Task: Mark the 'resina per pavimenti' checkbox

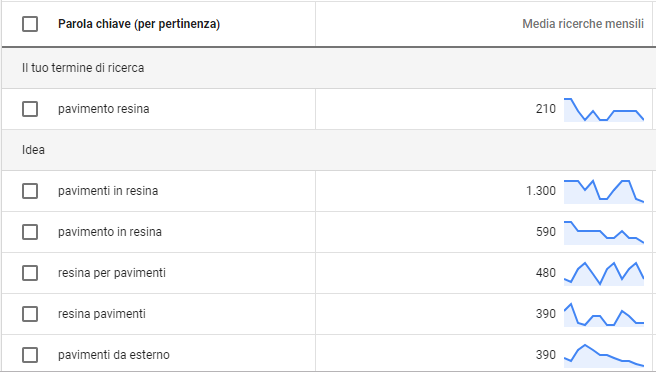Action: pos(30,273)
